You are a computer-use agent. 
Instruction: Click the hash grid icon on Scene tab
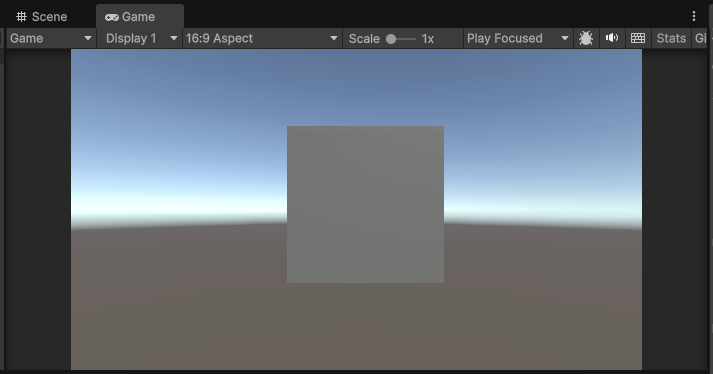click(21, 17)
